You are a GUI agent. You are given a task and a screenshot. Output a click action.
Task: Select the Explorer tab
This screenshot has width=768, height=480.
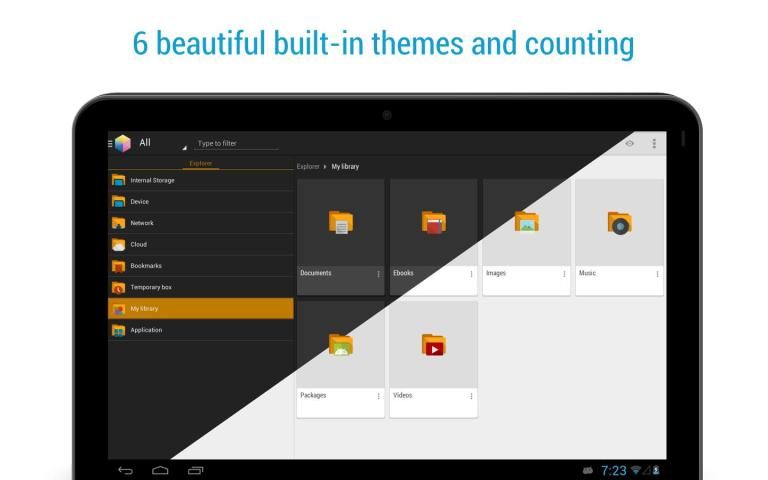[x=201, y=163]
